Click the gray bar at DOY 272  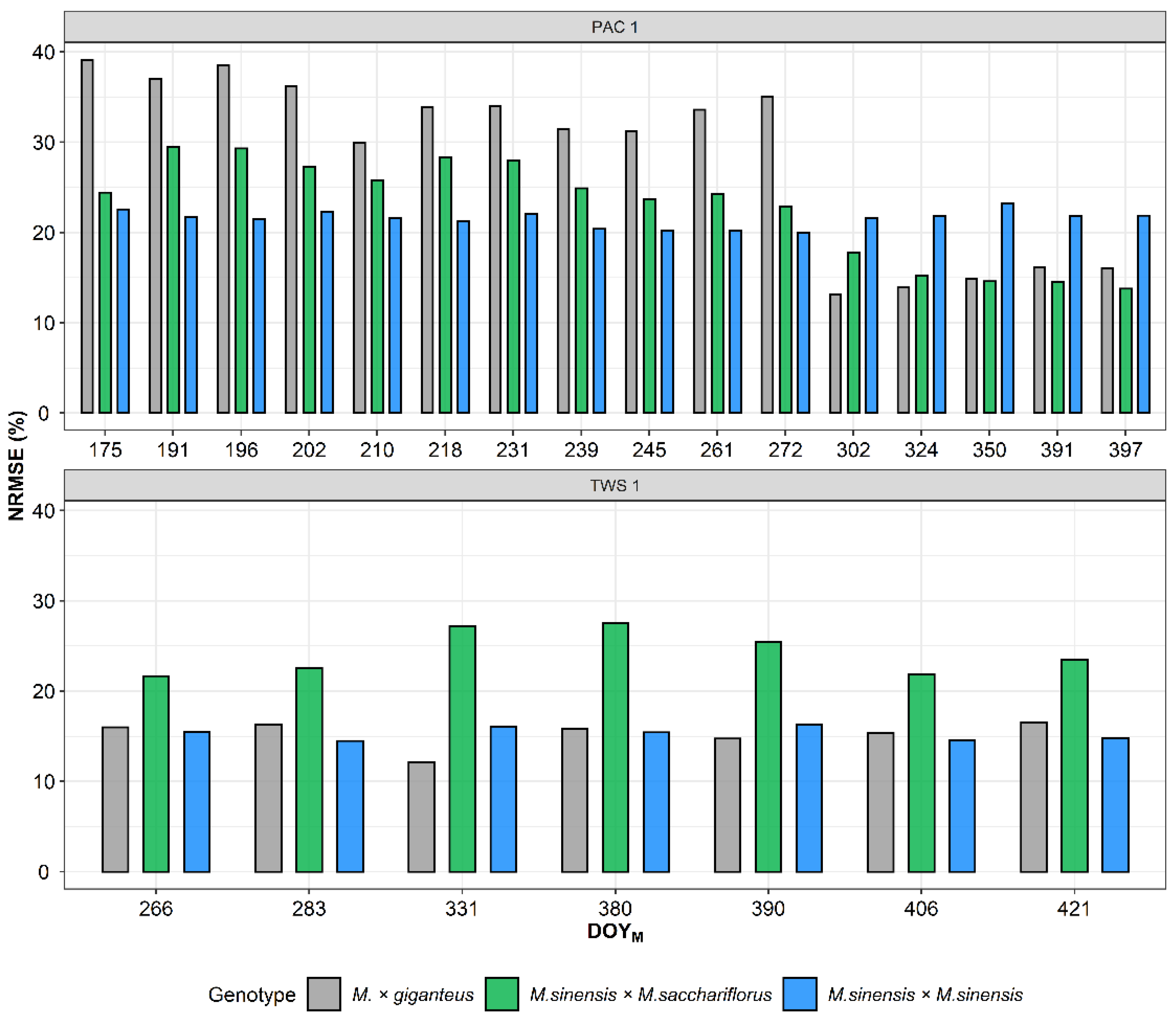pos(767,255)
